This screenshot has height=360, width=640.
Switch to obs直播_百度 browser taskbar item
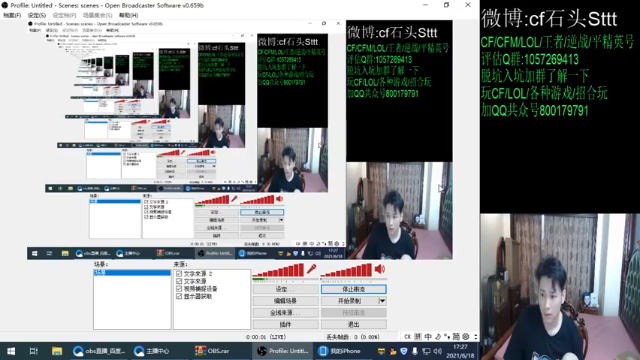click(x=98, y=351)
